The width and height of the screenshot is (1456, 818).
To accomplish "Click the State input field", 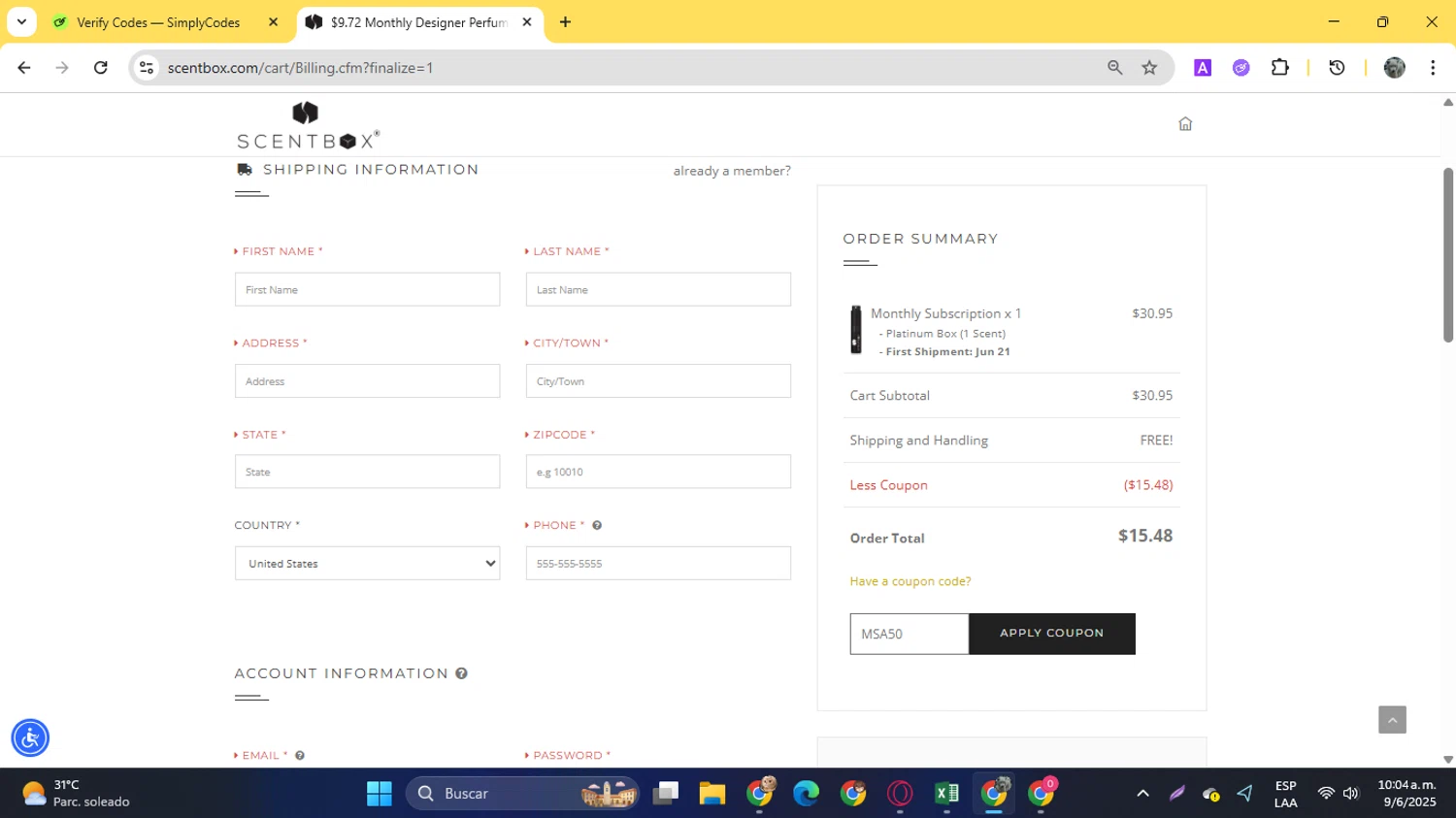I will point(367,472).
